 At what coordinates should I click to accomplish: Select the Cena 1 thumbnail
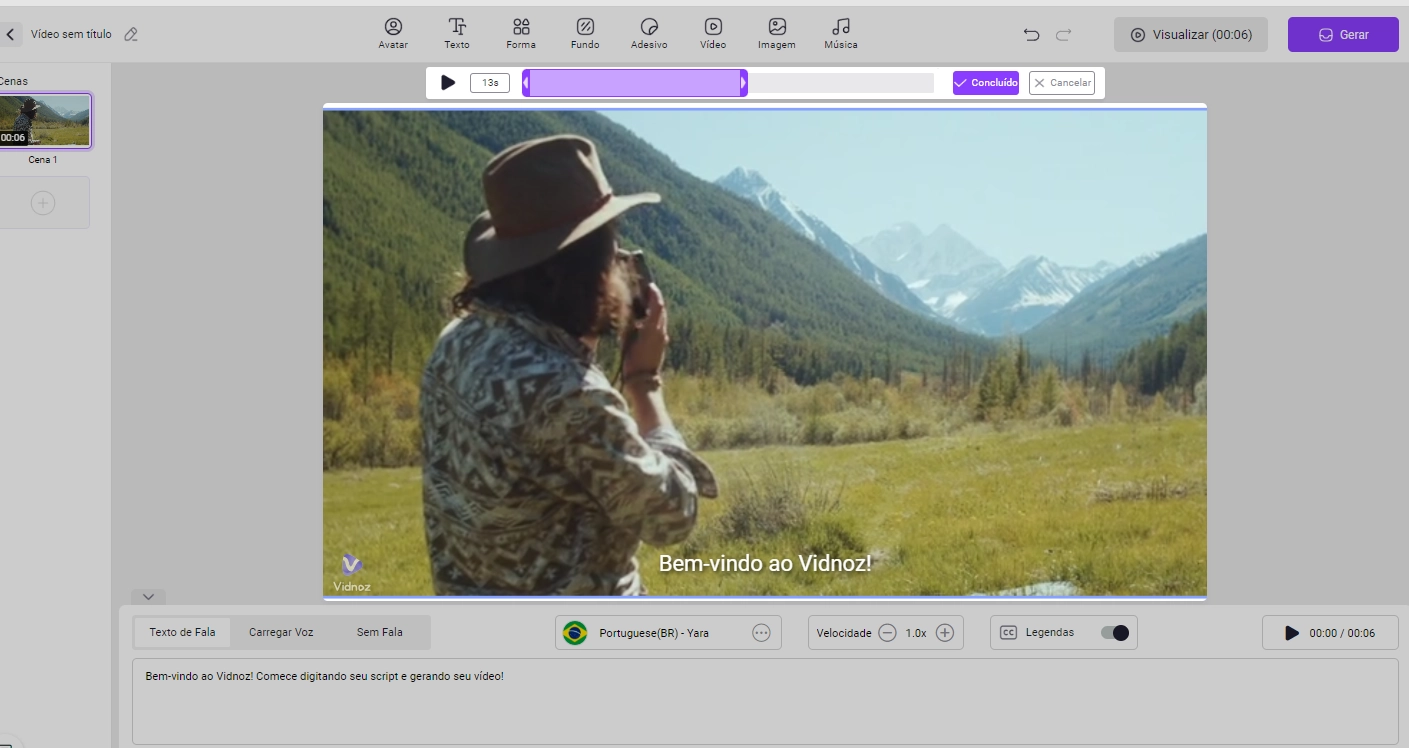(45, 121)
